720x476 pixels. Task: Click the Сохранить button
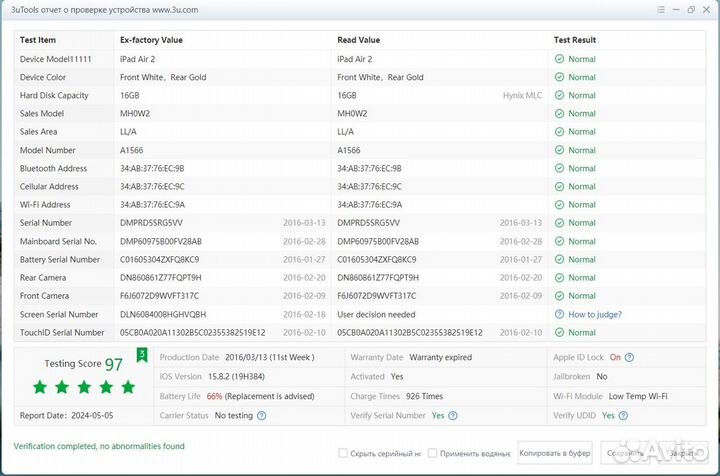click(625, 453)
